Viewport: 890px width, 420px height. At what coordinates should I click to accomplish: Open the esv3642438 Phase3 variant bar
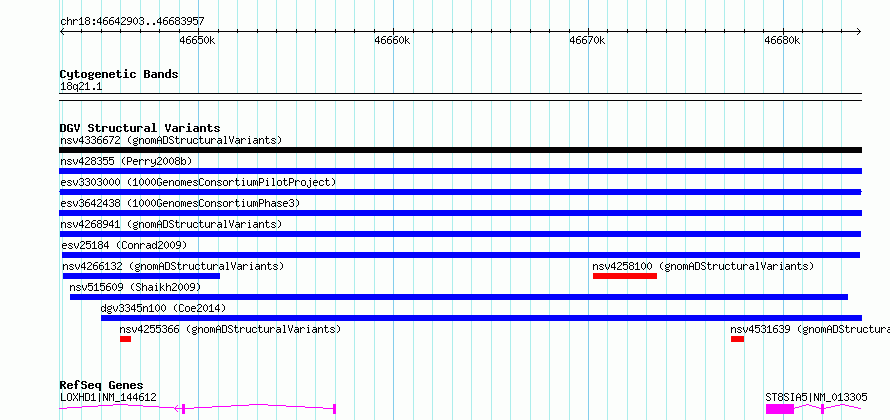460,213
